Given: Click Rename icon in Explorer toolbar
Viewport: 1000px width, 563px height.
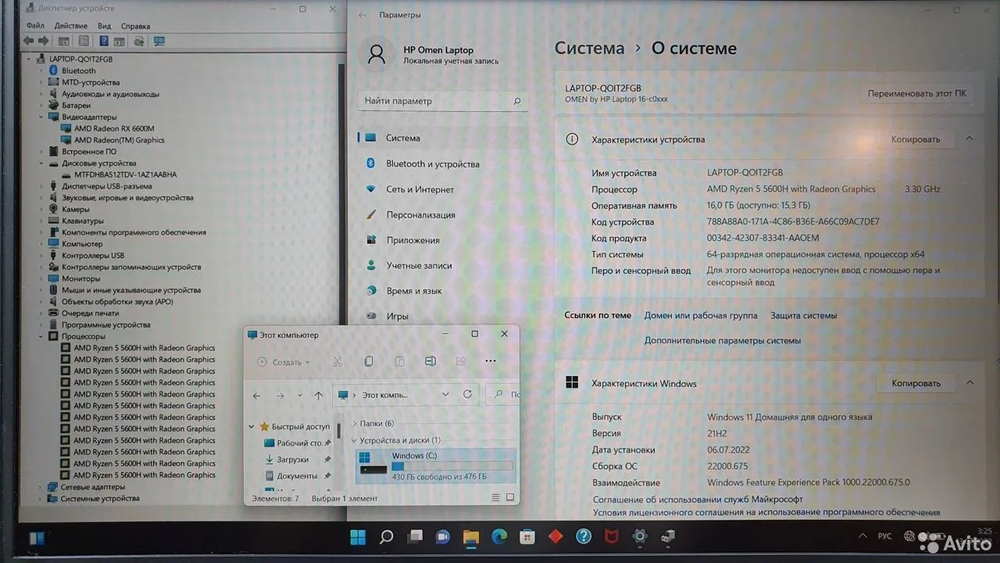Looking at the screenshot, I should (430, 362).
